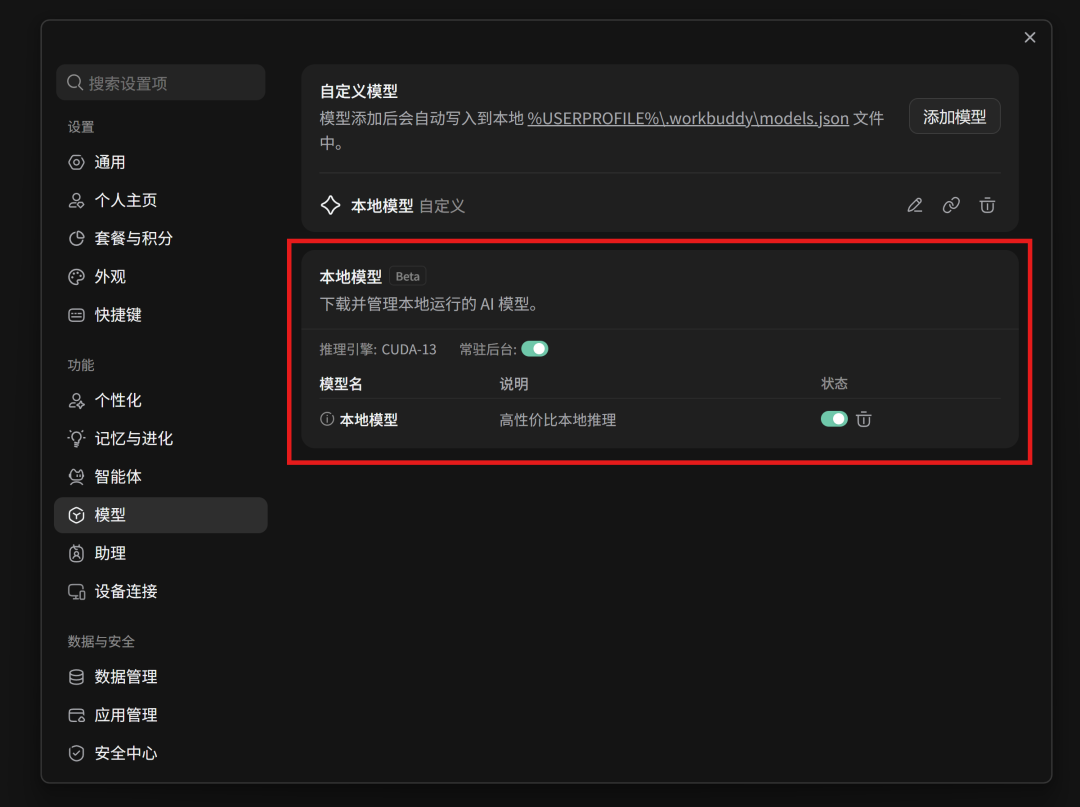1080x807 pixels.
Task: Click the 模型 cube icon
Action: pos(76,515)
